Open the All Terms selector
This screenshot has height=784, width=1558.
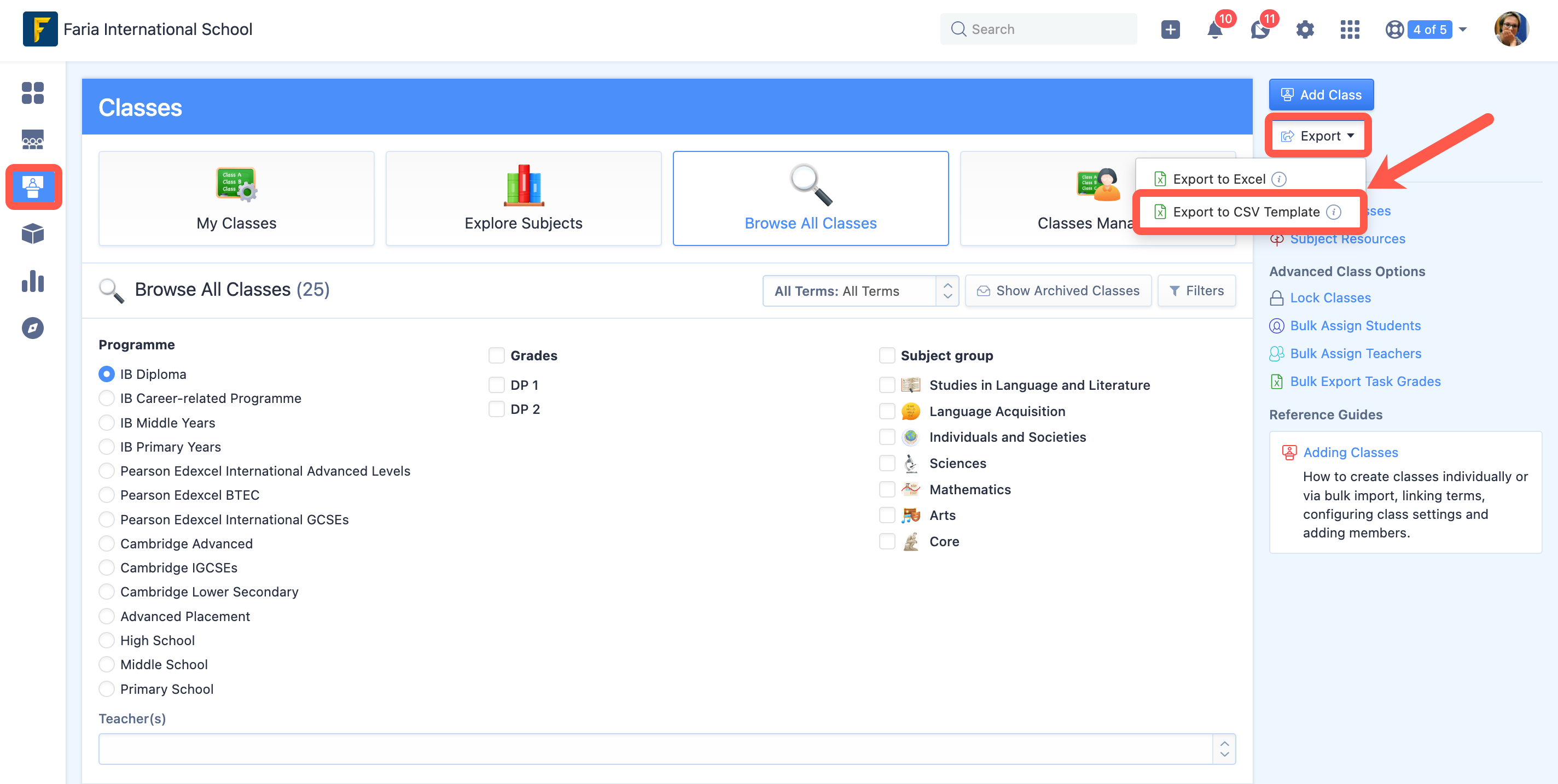861,291
